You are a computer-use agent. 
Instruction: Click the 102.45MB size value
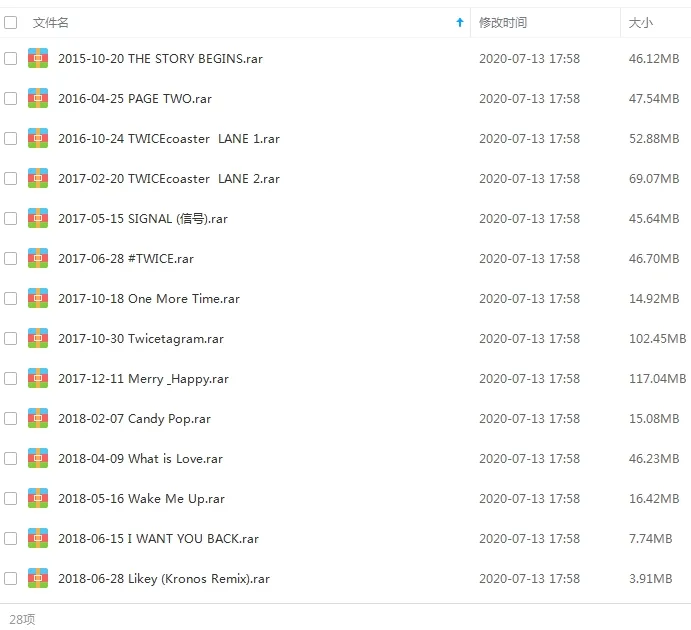tap(658, 338)
